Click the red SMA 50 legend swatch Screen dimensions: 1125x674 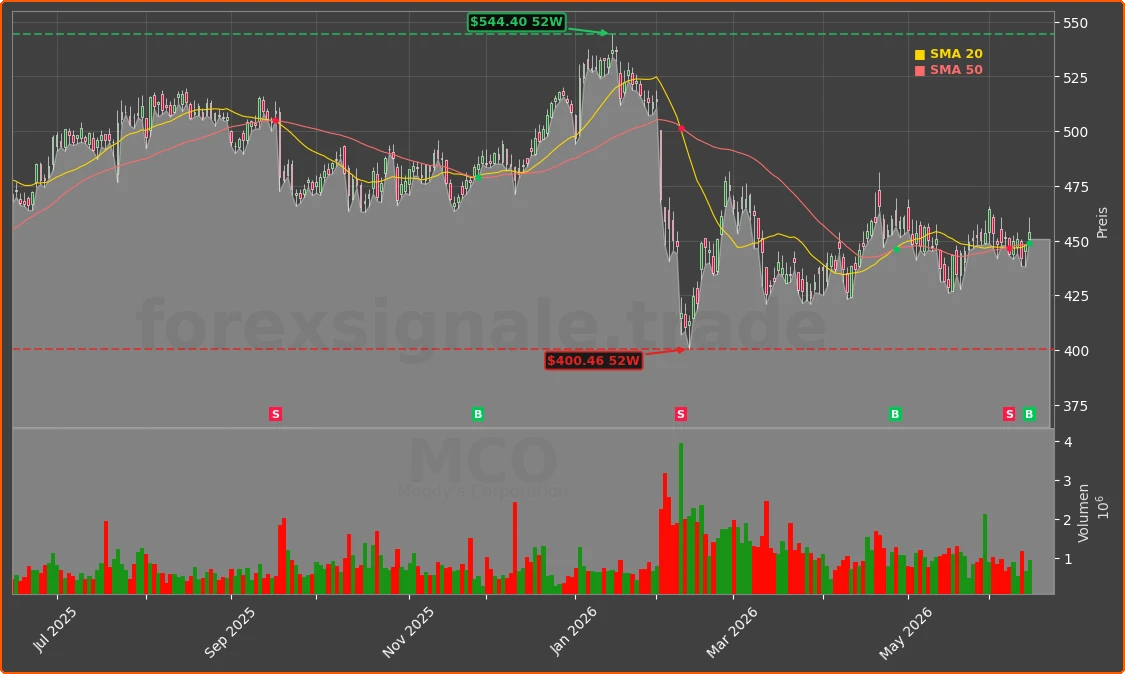tap(920, 70)
